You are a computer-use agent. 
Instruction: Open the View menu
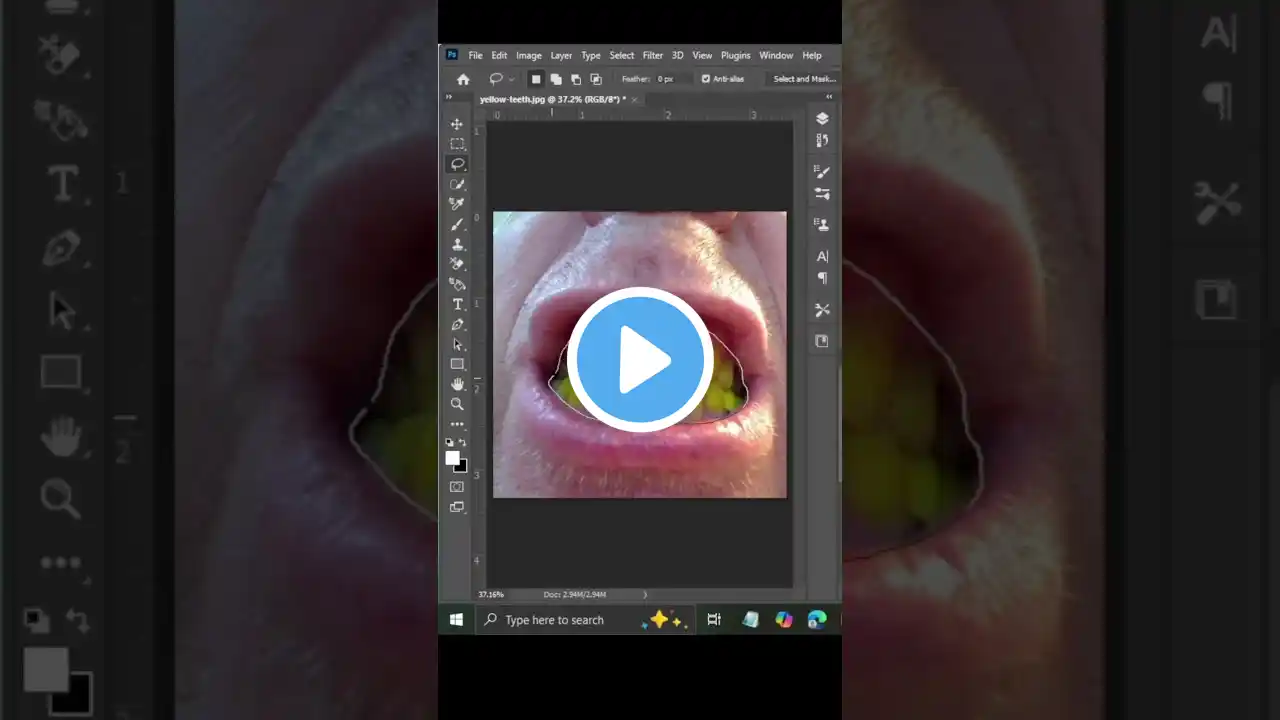click(703, 56)
